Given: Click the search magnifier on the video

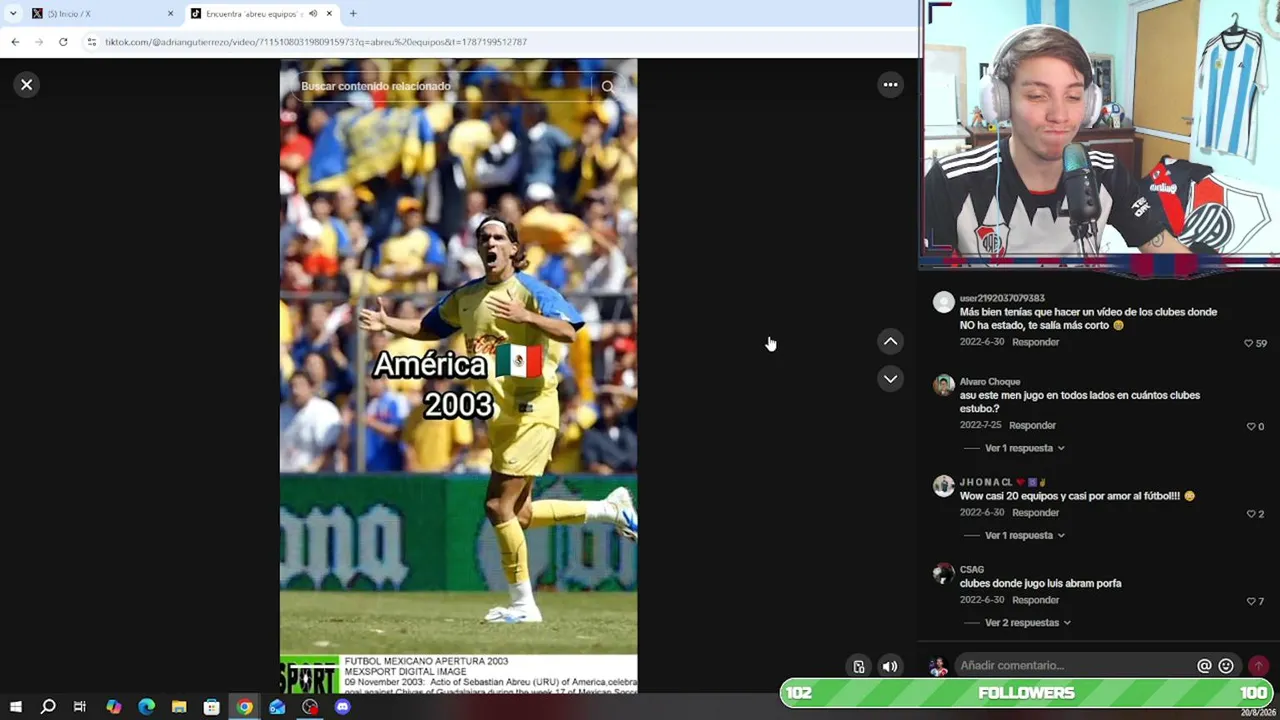Looking at the screenshot, I should click(608, 87).
